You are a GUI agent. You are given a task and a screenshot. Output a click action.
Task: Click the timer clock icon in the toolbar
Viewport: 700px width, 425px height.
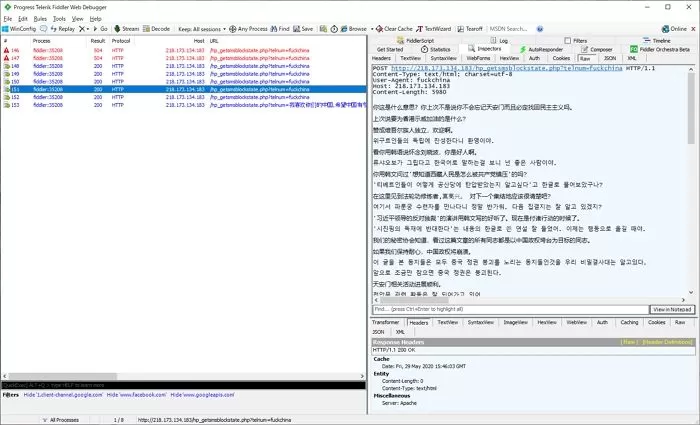point(334,29)
